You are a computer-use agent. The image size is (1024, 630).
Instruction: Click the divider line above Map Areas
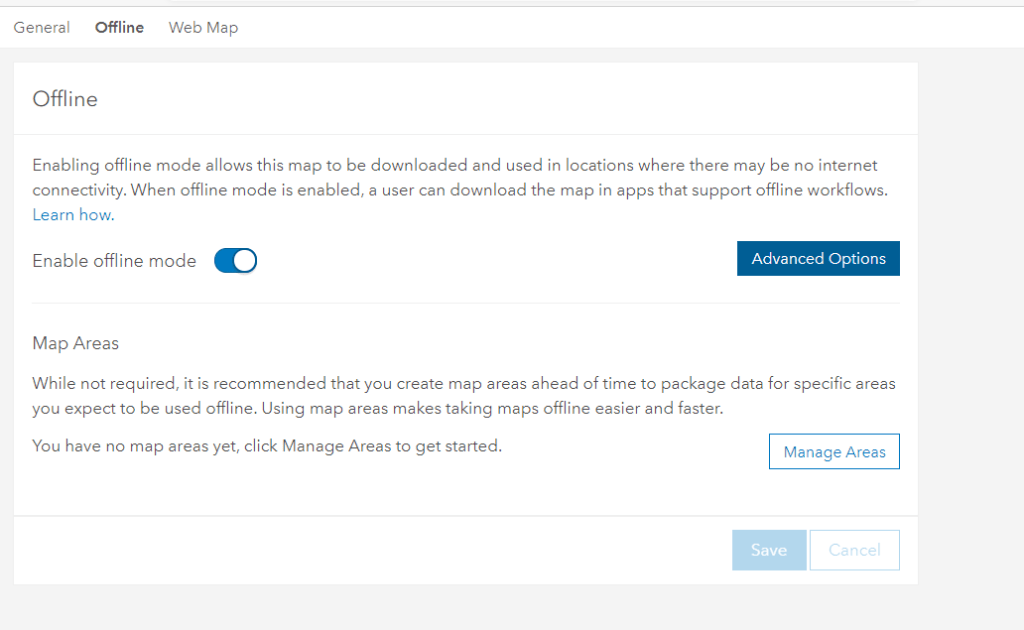coord(466,303)
